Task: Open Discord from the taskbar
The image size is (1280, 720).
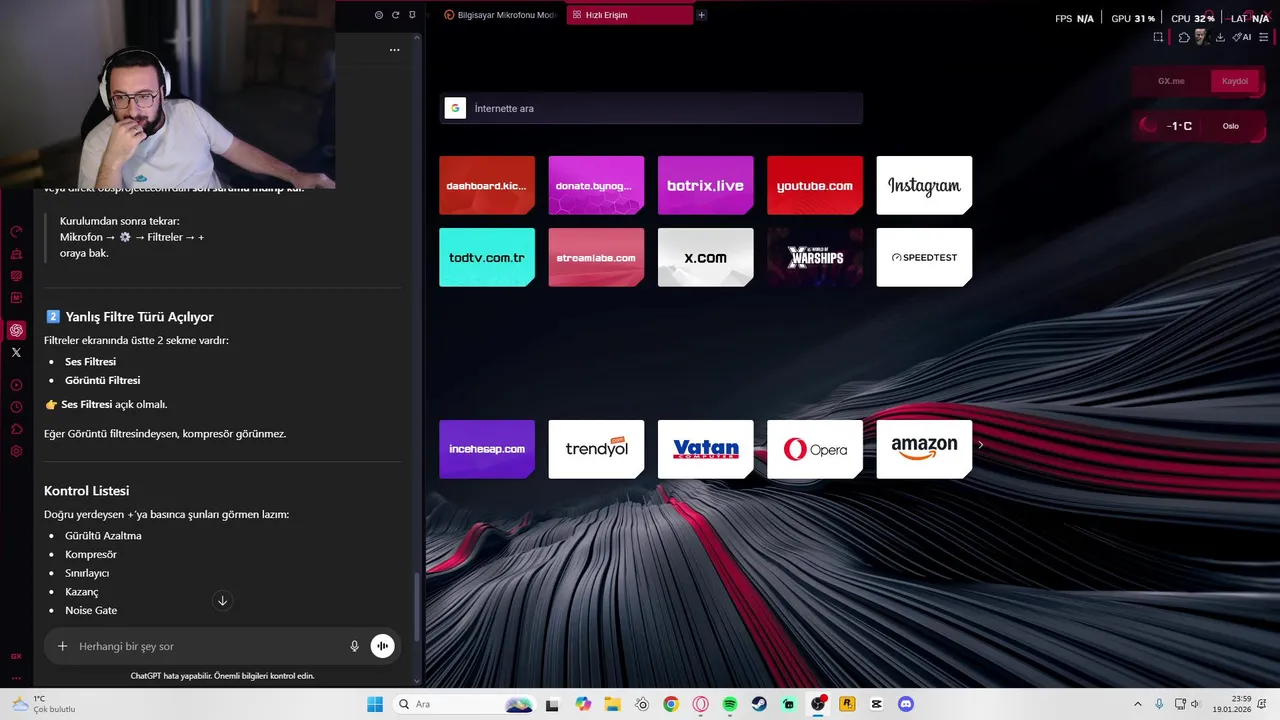Action: point(906,704)
